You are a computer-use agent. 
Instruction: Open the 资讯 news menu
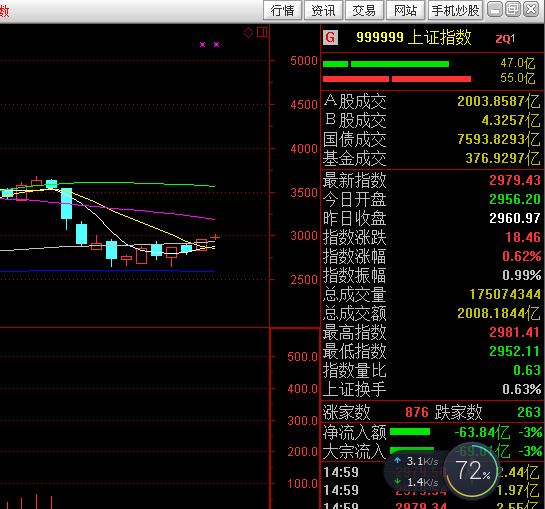323,10
